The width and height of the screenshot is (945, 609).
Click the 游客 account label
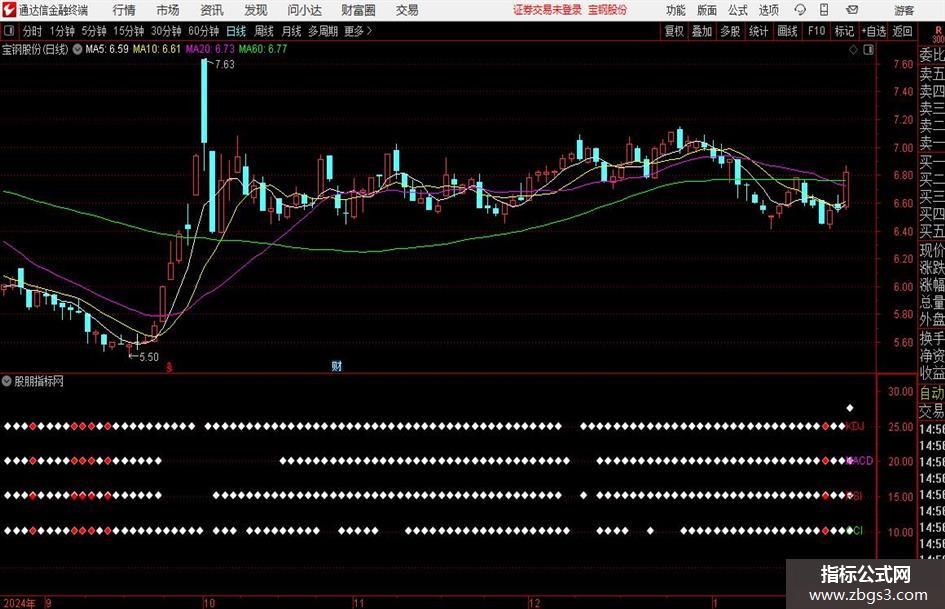click(904, 10)
